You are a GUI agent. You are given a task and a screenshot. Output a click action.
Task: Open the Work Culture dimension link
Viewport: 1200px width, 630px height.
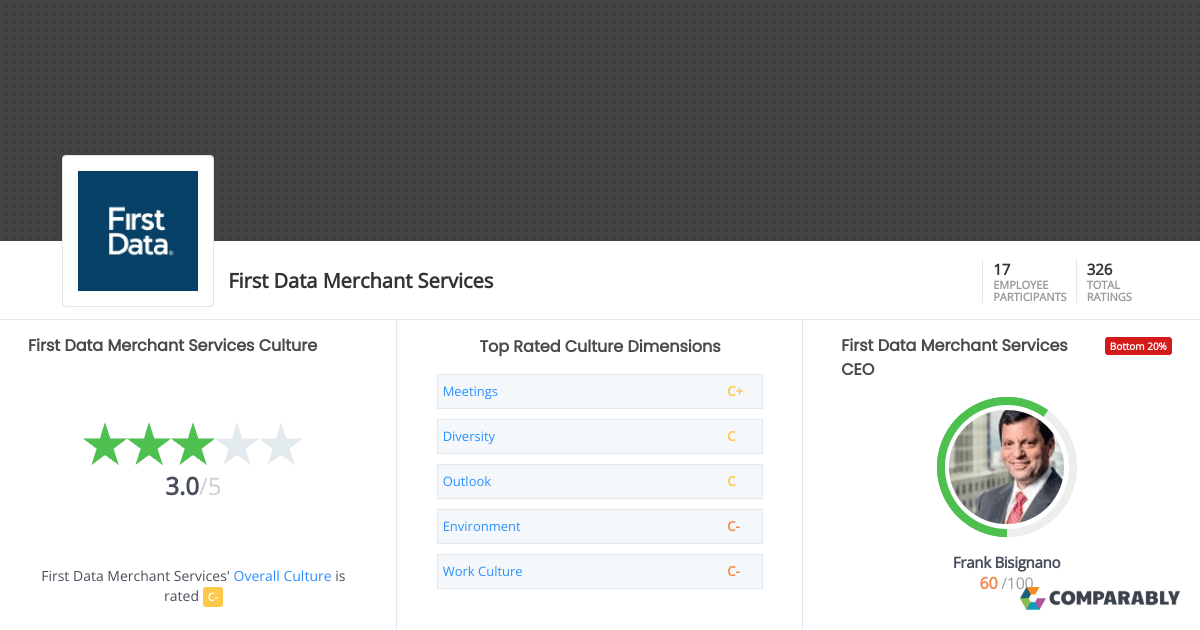point(483,571)
